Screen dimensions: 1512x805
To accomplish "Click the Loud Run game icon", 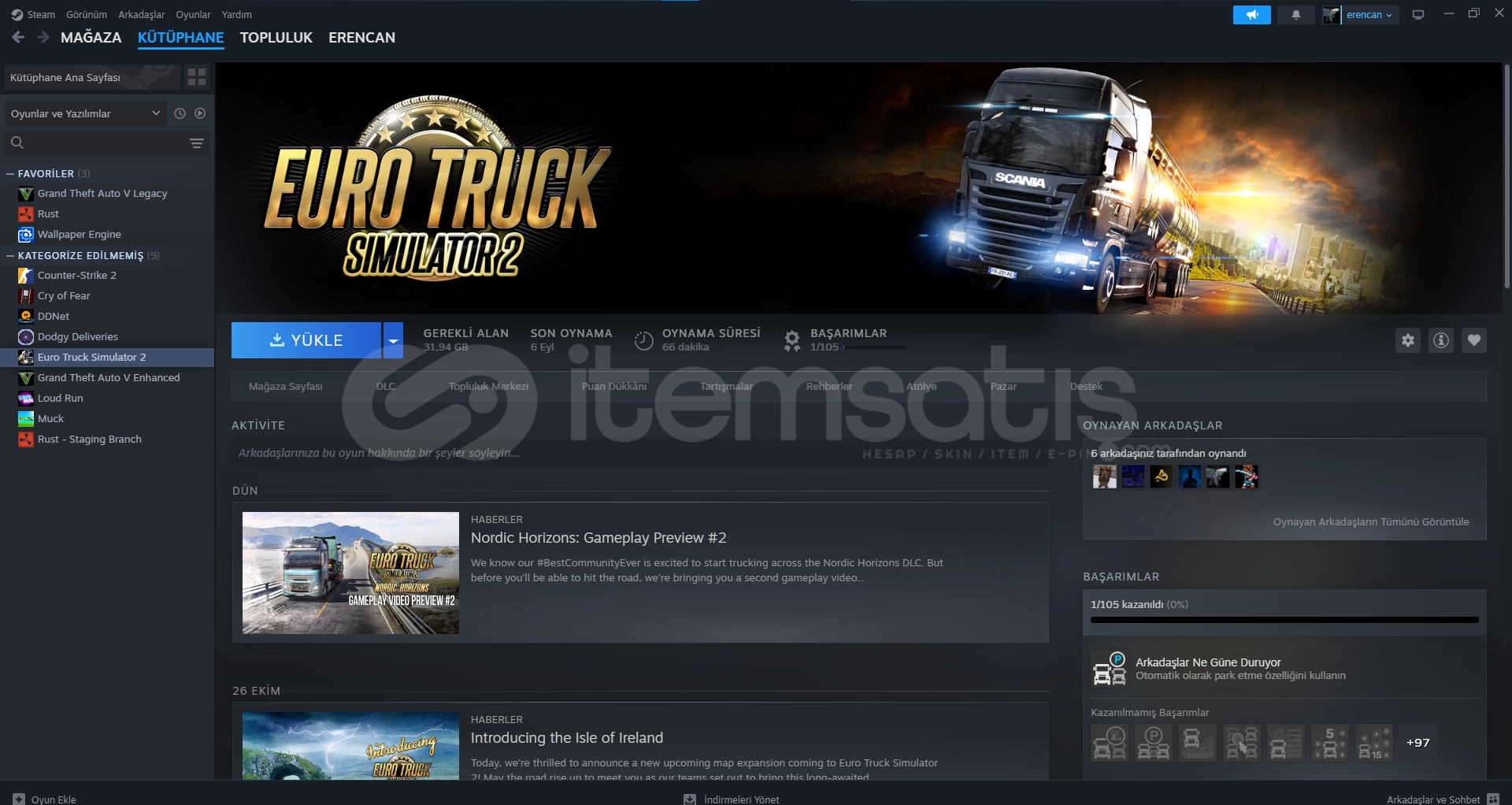I will click(26, 399).
